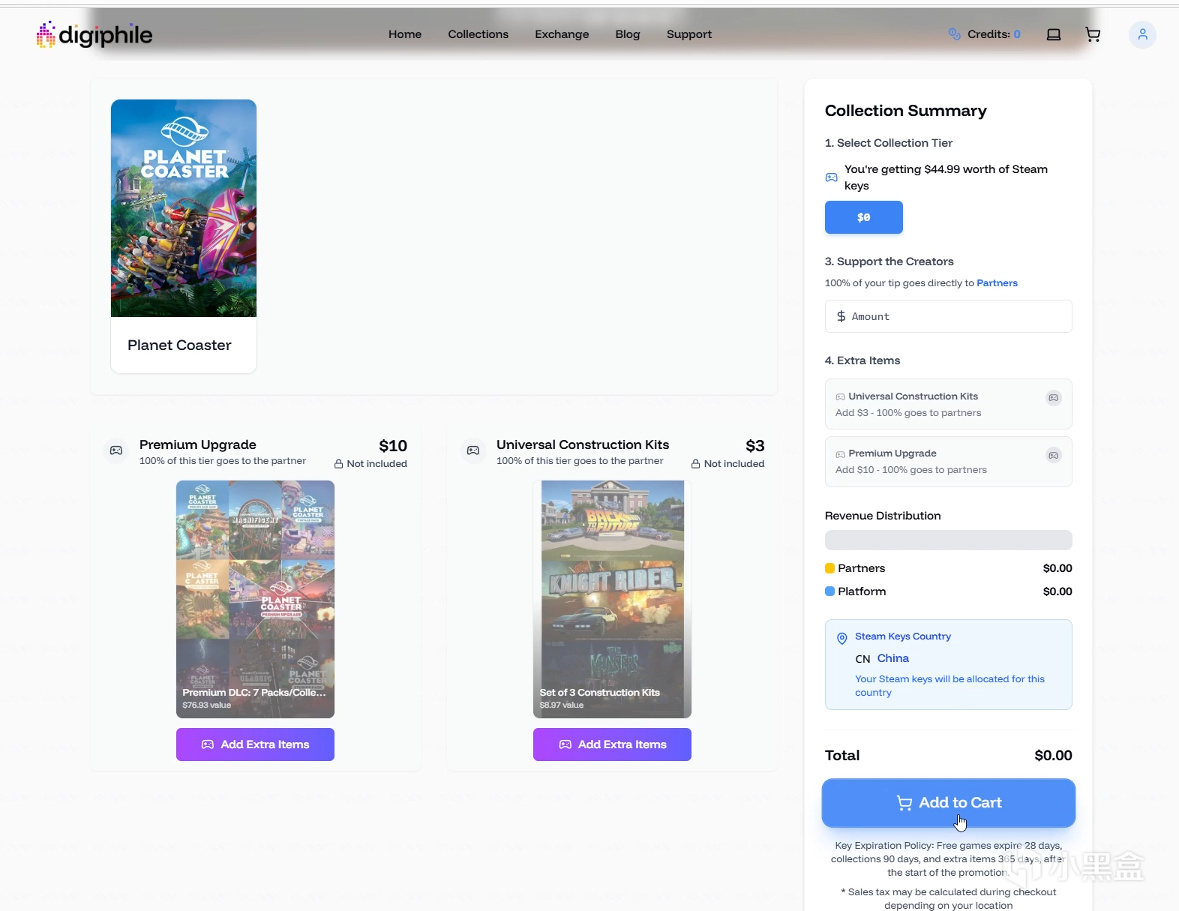Open the Set of 3 Construction Kits thumbnail
1179x911 pixels.
click(x=612, y=599)
